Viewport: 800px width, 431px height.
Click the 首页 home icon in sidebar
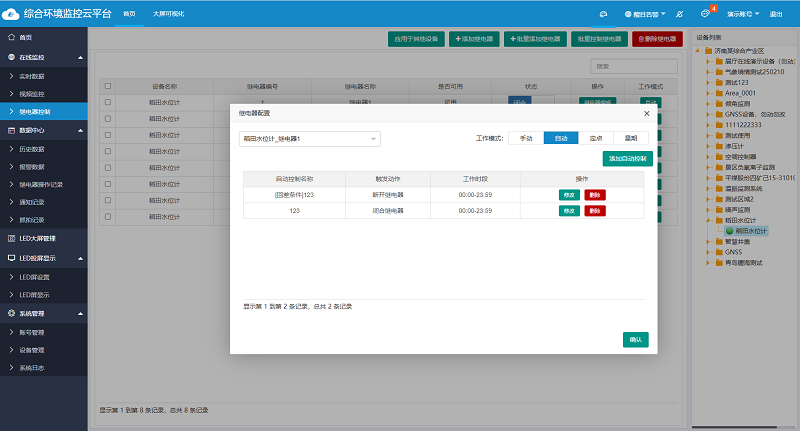click(x=11, y=37)
